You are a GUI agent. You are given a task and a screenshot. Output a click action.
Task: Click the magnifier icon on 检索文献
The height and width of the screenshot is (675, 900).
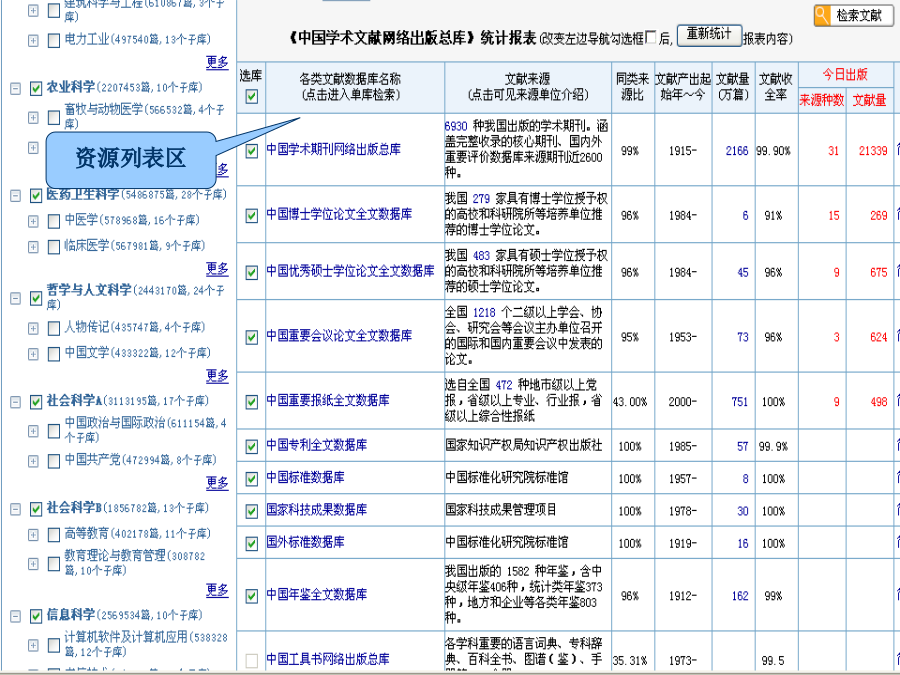tap(823, 15)
